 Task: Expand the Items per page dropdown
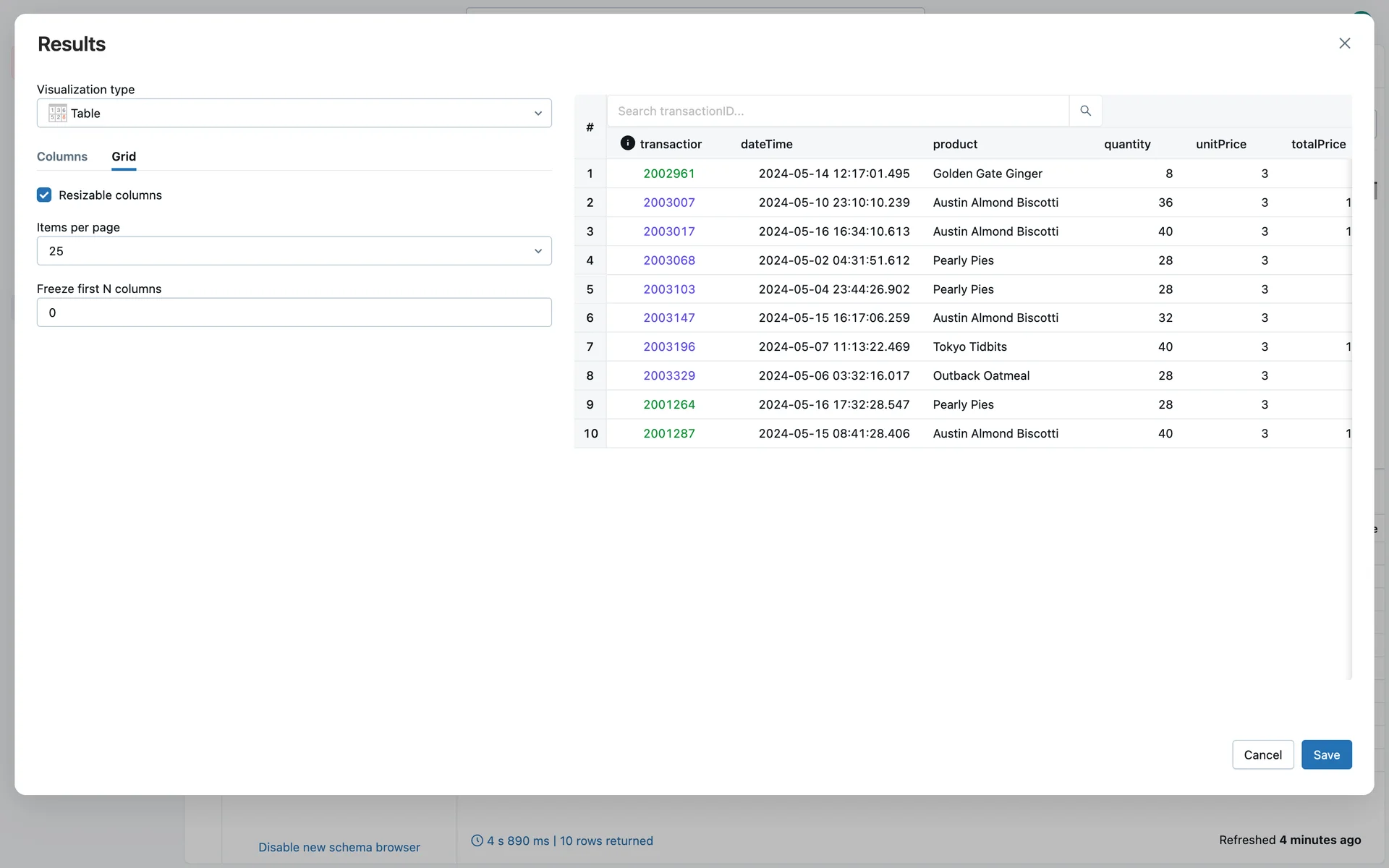click(x=294, y=251)
